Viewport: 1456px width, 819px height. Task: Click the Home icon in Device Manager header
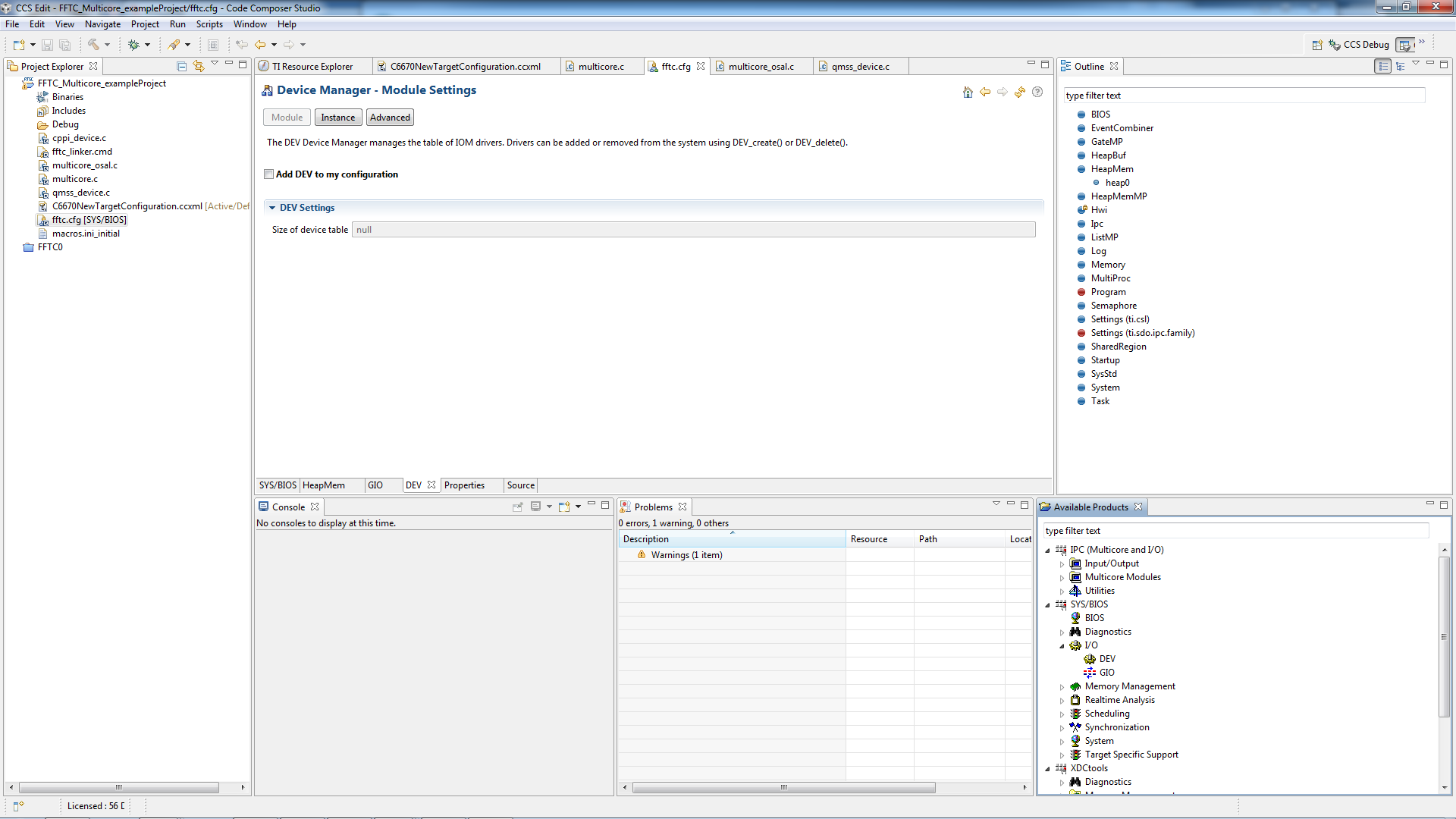point(968,92)
